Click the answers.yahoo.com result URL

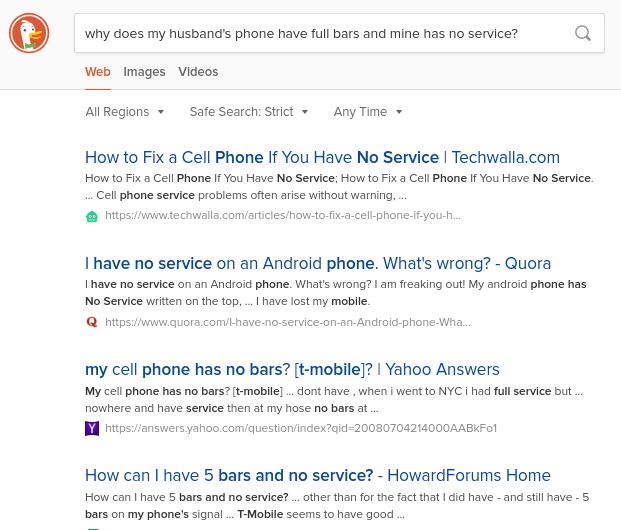click(301, 428)
